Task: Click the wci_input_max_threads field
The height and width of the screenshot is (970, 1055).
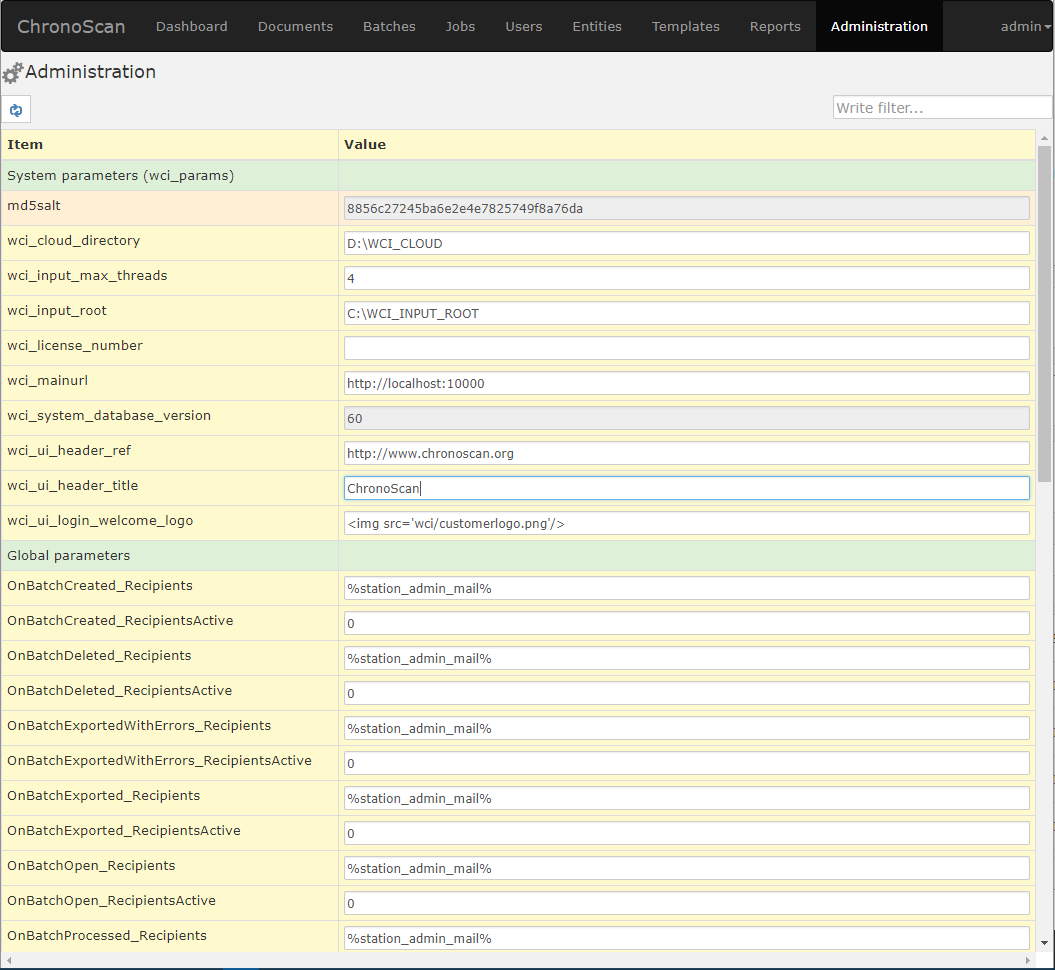Action: 686,278
